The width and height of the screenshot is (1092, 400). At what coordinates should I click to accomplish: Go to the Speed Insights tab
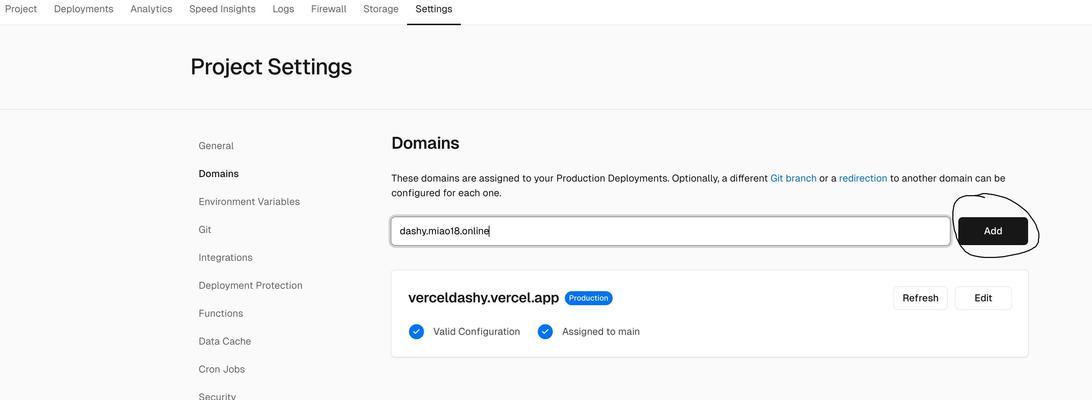click(x=222, y=9)
